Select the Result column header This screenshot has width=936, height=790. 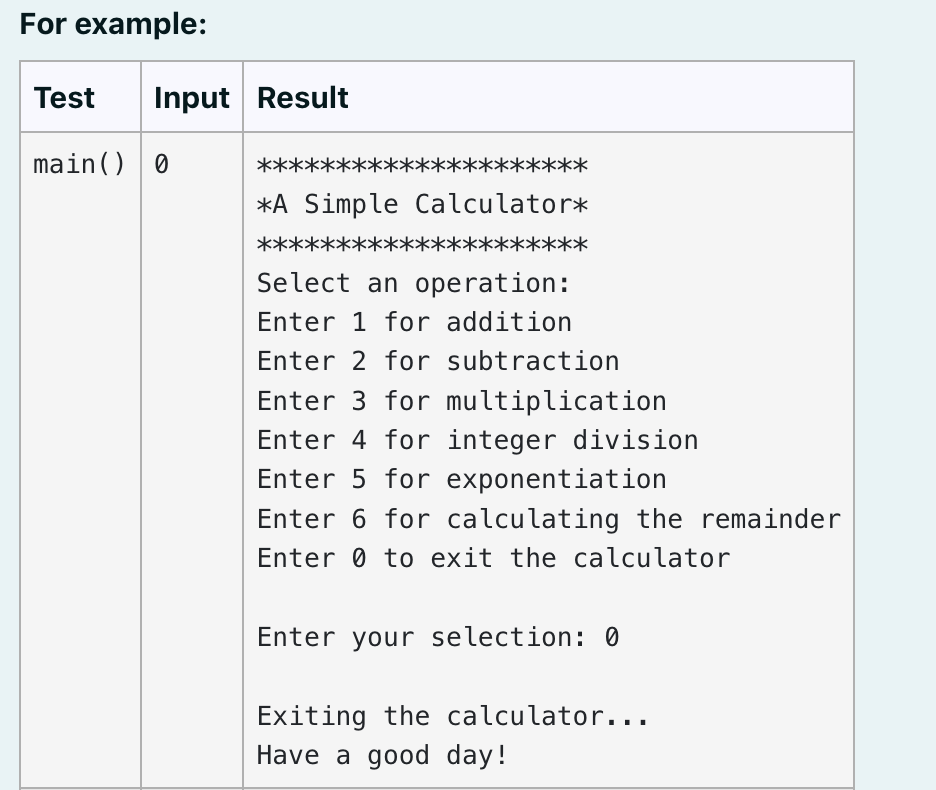click(303, 97)
